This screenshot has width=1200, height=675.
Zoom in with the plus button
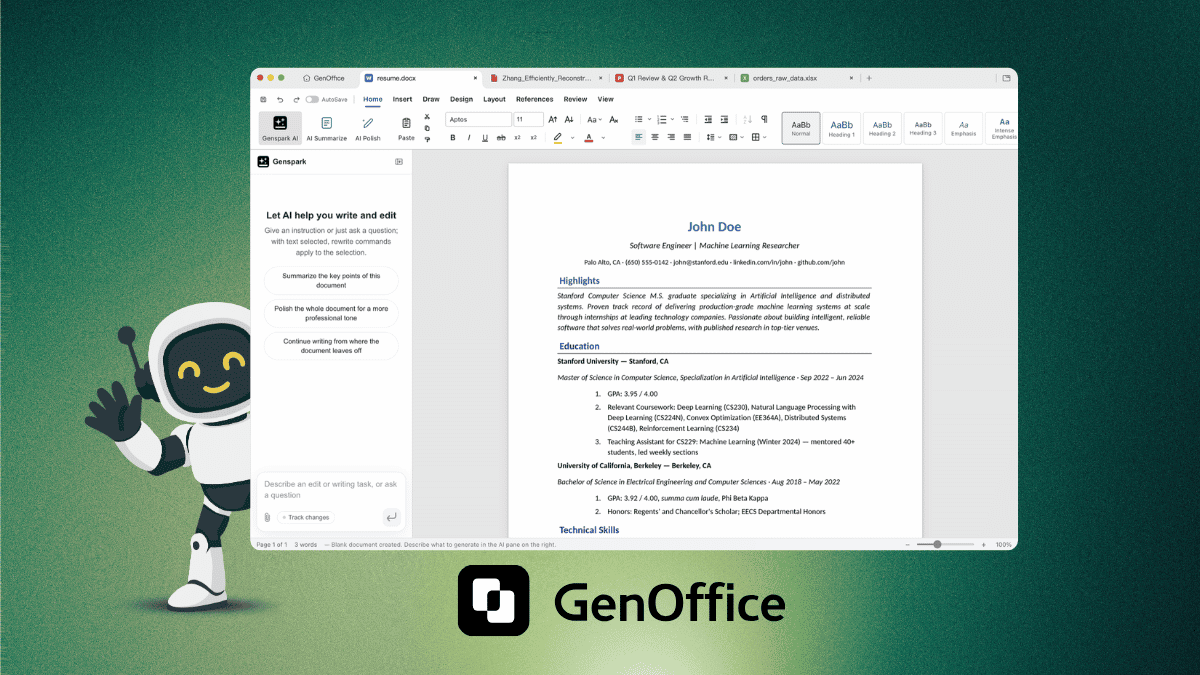click(x=984, y=544)
